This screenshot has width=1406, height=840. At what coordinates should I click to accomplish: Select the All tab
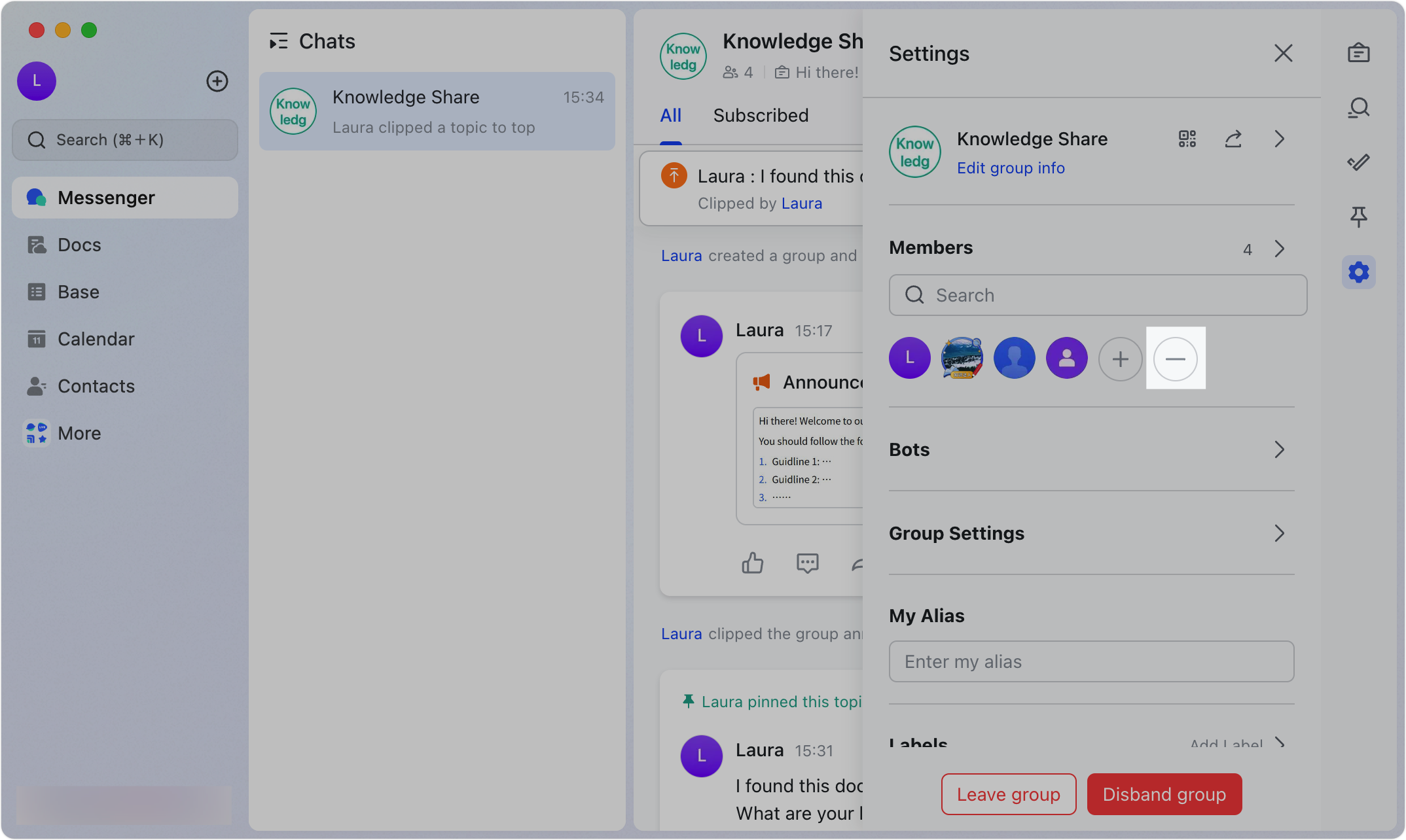(x=670, y=115)
